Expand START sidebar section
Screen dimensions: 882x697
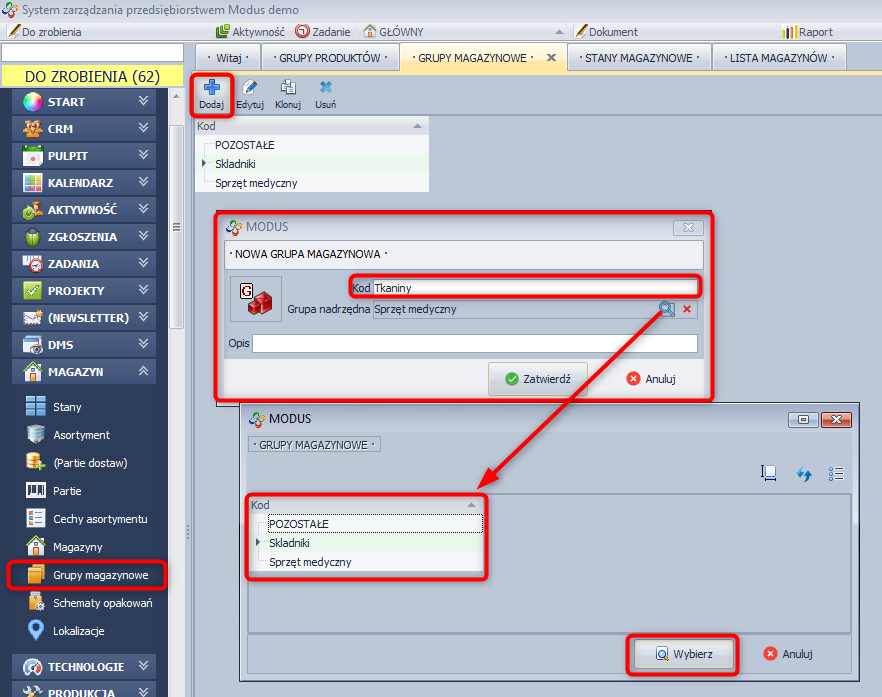tap(84, 102)
